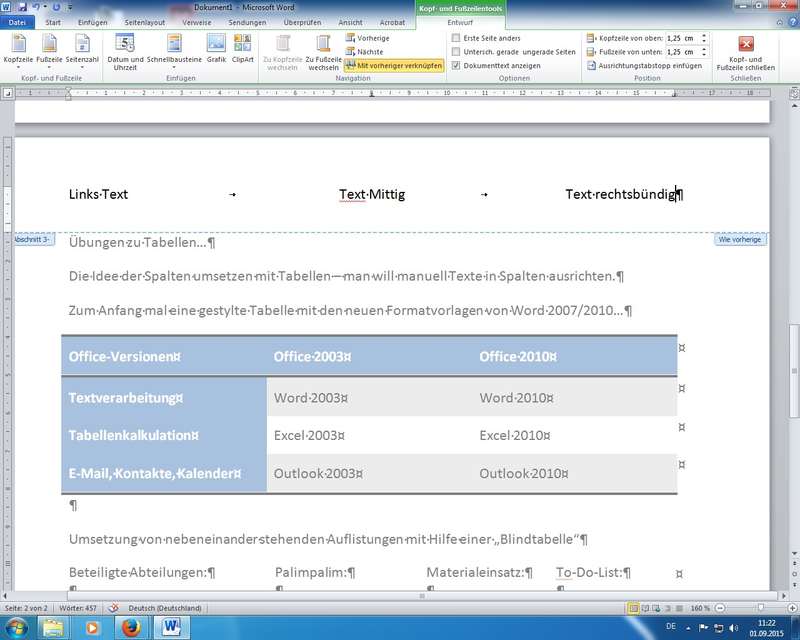Select the Entwurf tab
The width and height of the screenshot is (800, 640).
[x=460, y=22]
